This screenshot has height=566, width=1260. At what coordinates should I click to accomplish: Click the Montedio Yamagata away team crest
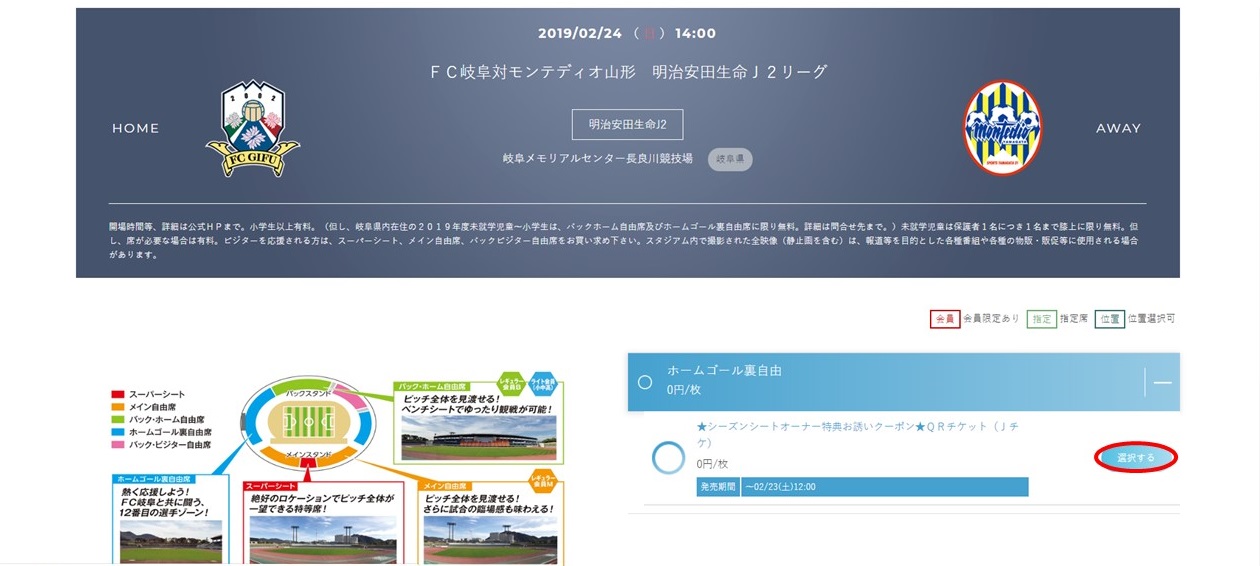1002,128
